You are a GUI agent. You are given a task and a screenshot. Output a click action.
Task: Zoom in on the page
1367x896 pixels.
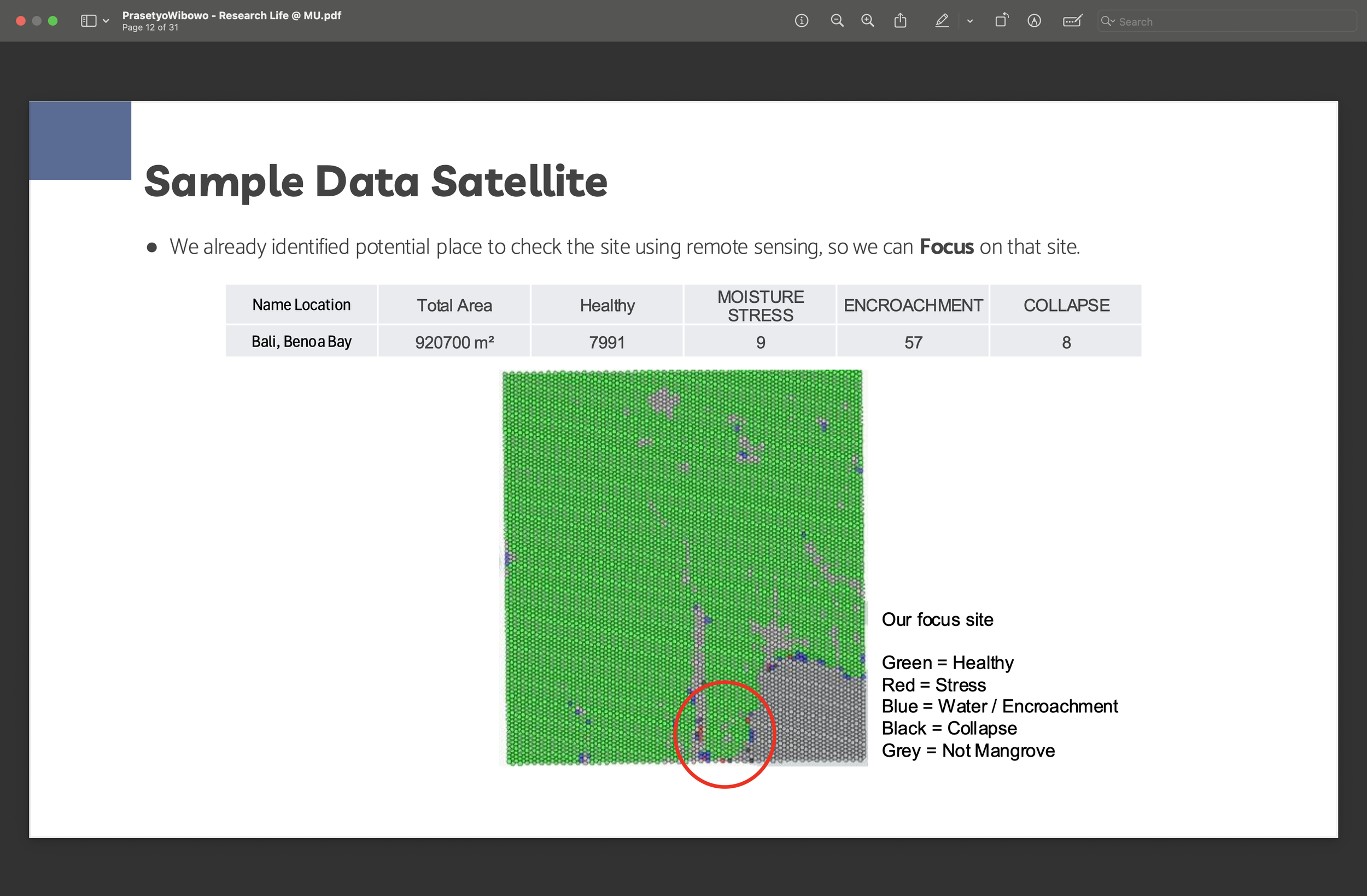click(867, 21)
